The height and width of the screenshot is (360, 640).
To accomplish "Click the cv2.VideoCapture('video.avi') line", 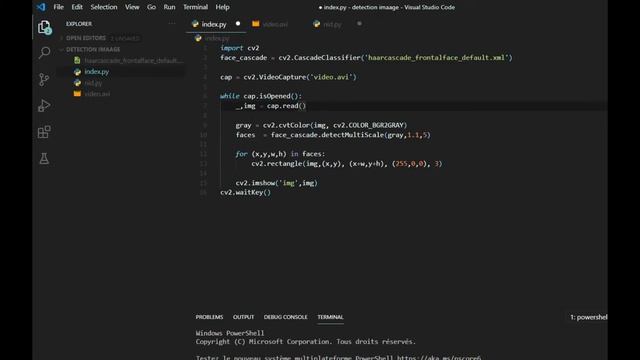I will (288, 77).
